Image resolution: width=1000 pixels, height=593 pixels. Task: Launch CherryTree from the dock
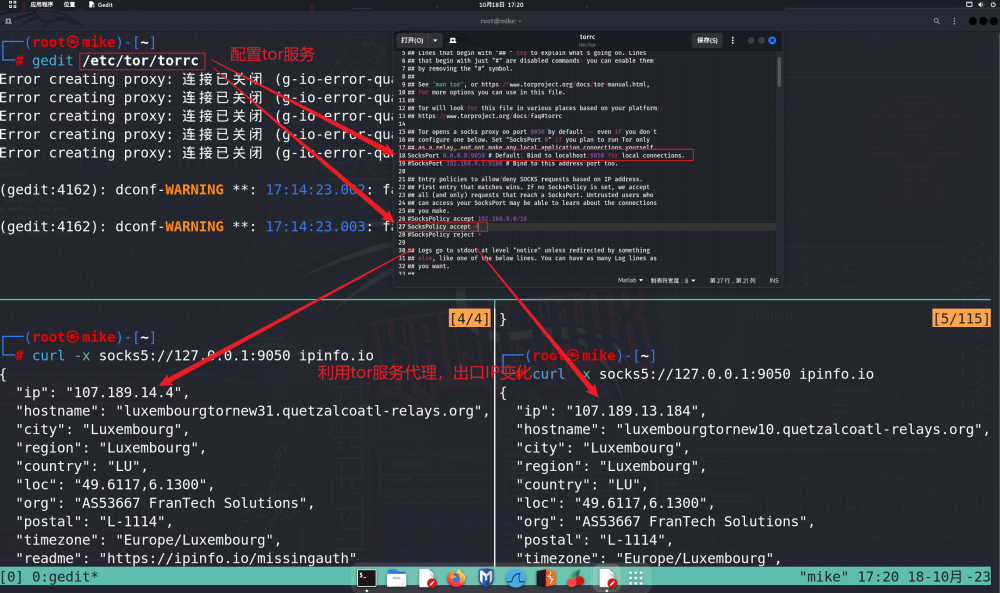click(576, 578)
